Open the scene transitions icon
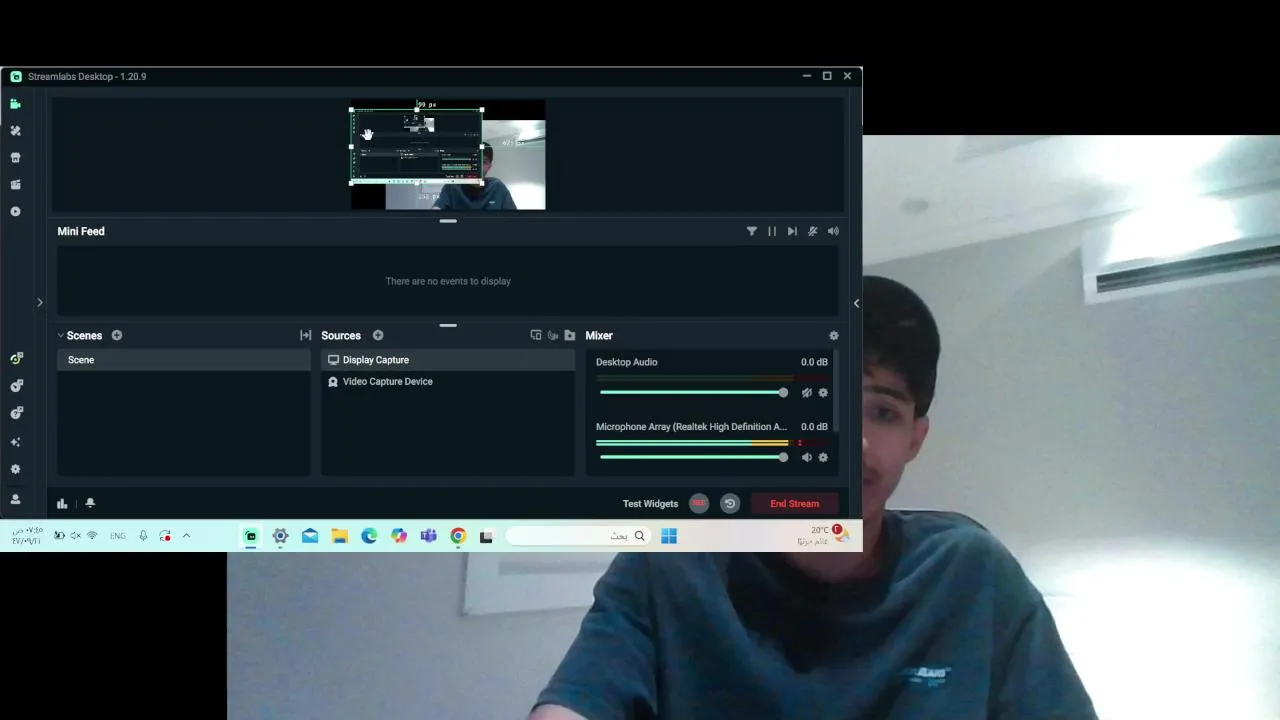 point(305,336)
